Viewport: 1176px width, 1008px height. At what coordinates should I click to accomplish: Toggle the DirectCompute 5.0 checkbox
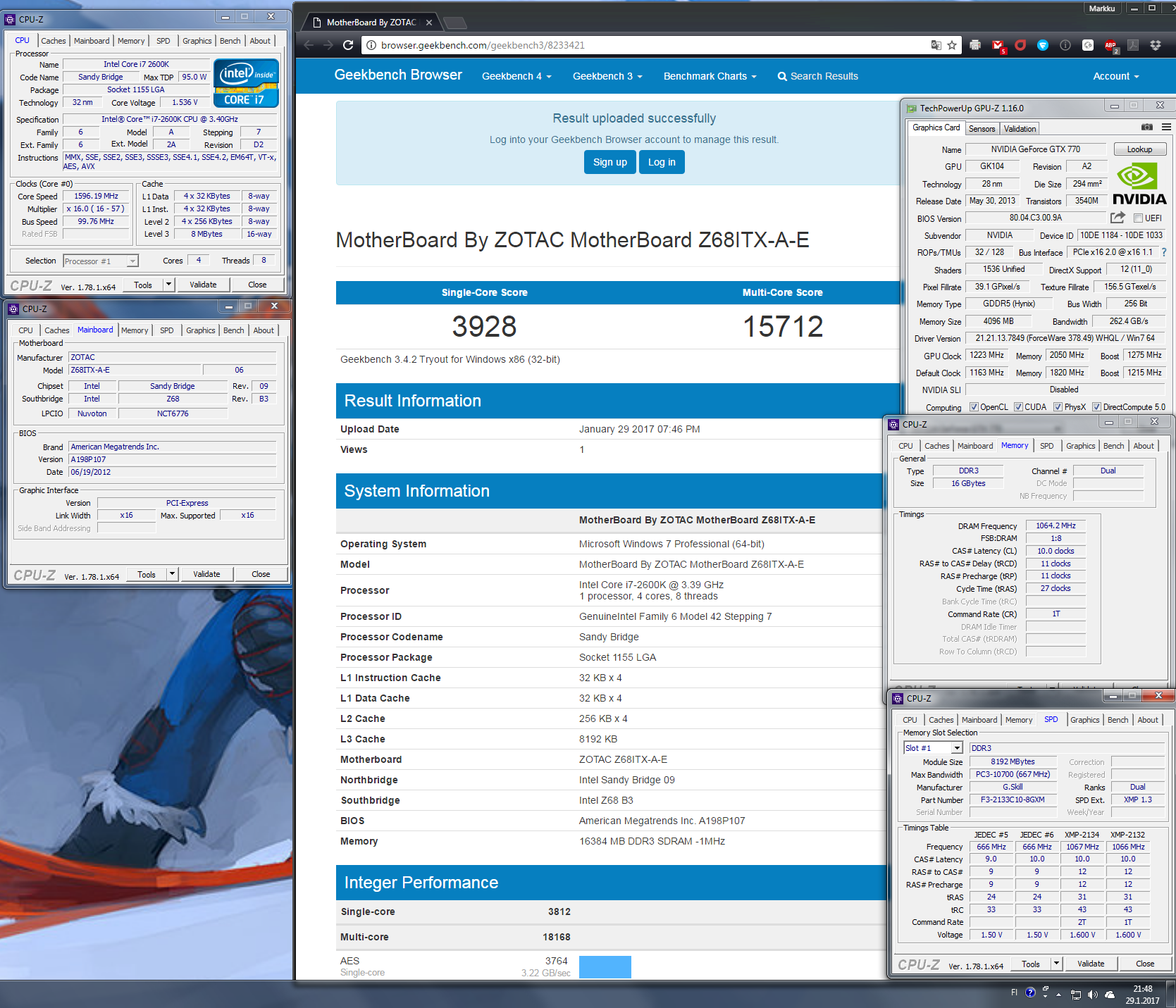[x=1096, y=406]
